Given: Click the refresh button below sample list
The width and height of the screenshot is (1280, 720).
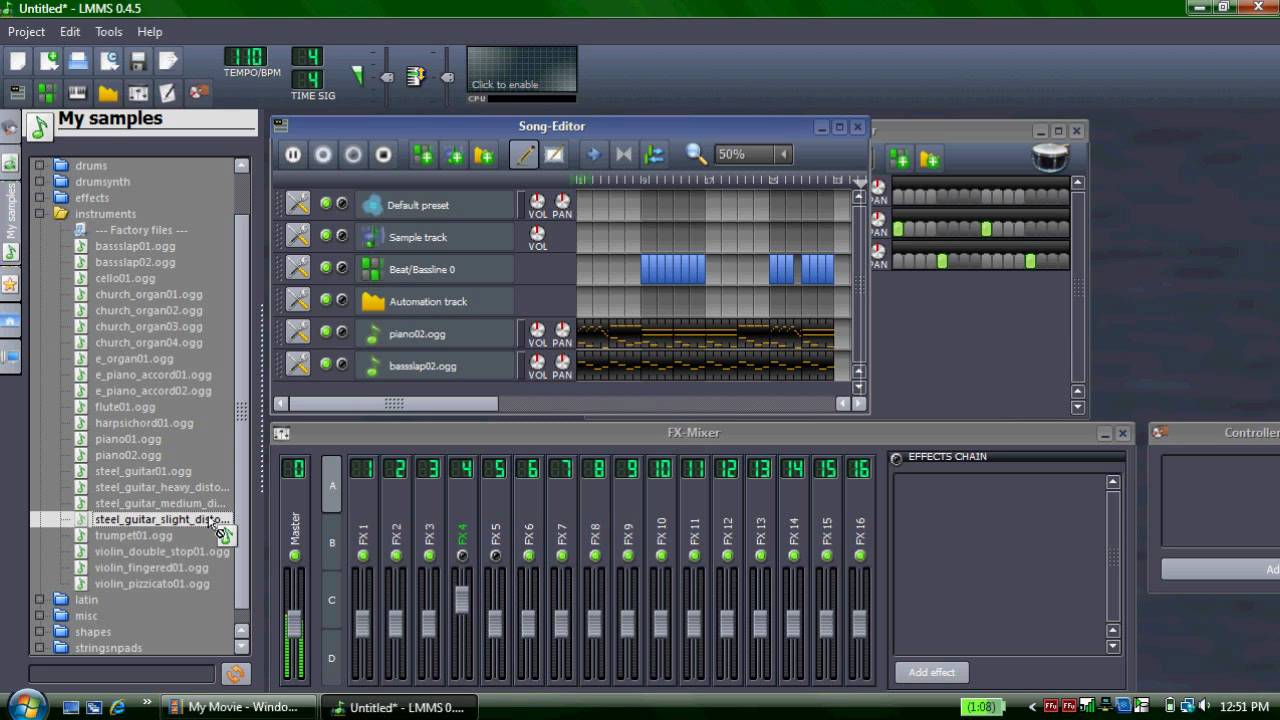Looking at the screenshot, I should click(x=236, y=674).
